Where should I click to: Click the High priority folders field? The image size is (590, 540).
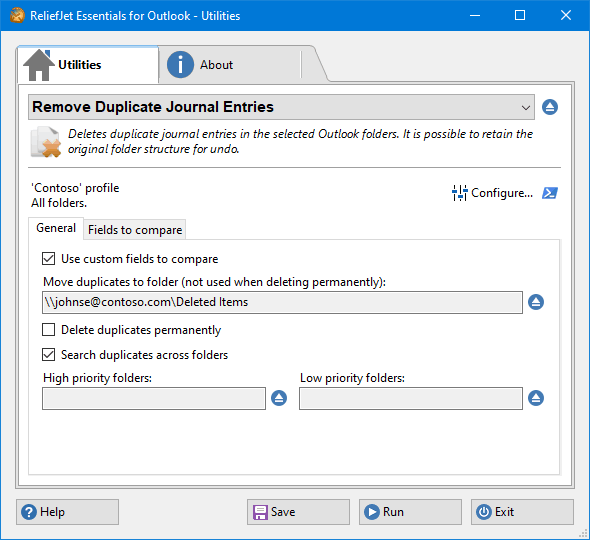click(154, 398)
